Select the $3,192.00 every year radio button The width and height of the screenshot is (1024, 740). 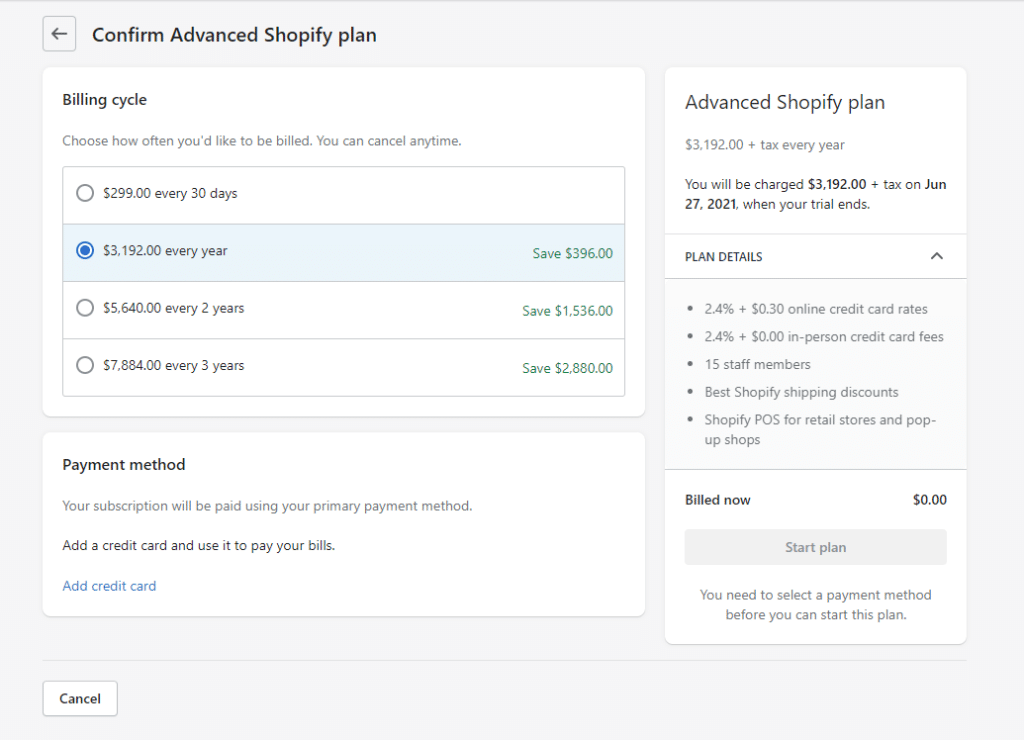click(x=85, y=251)
